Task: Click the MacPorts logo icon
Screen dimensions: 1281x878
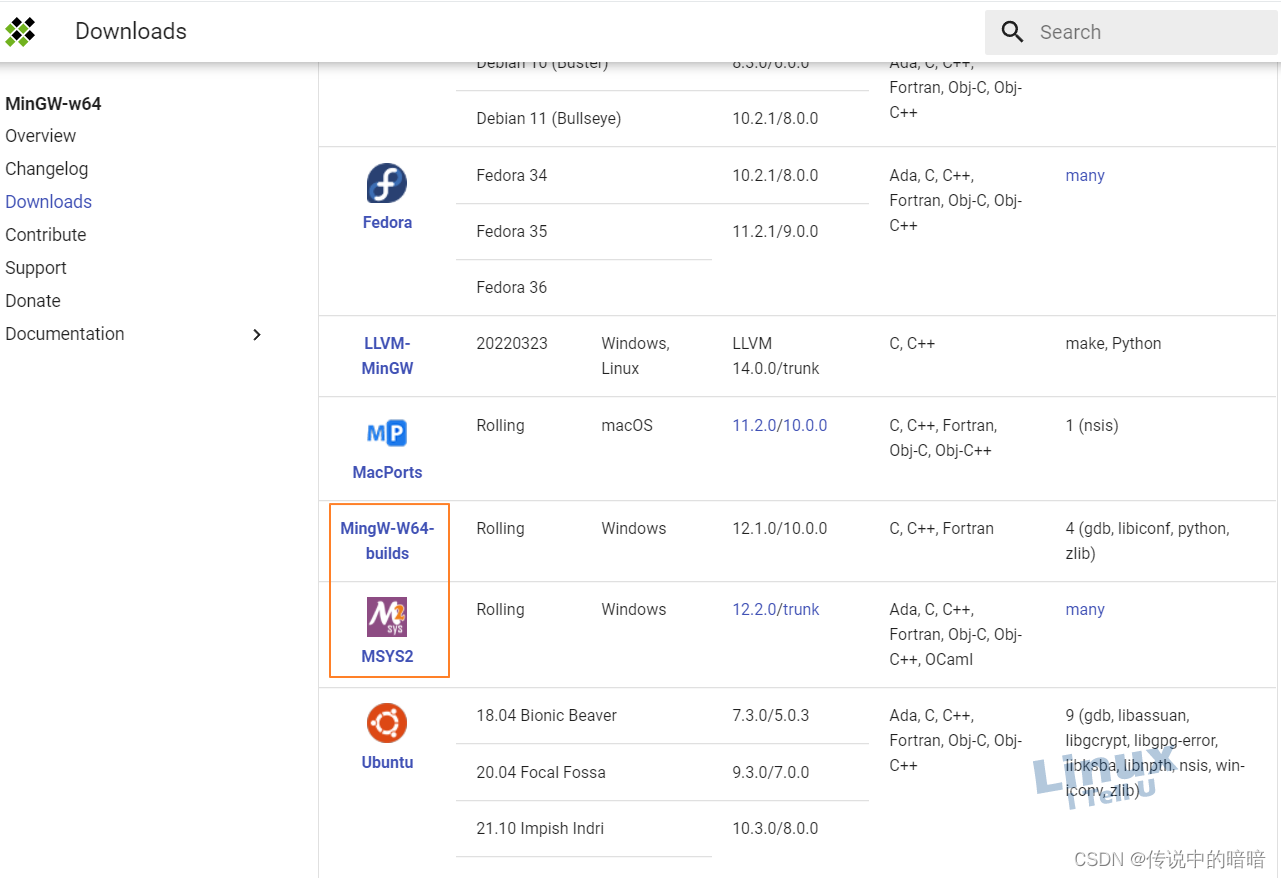Action: (387, 433)
